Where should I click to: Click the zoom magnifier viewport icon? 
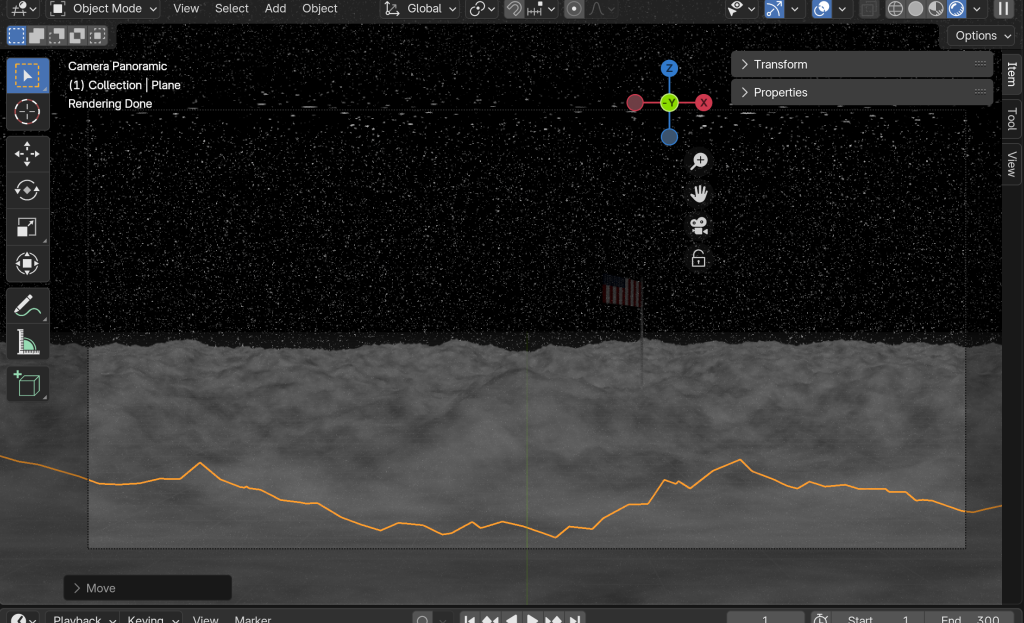click(699, 161)
